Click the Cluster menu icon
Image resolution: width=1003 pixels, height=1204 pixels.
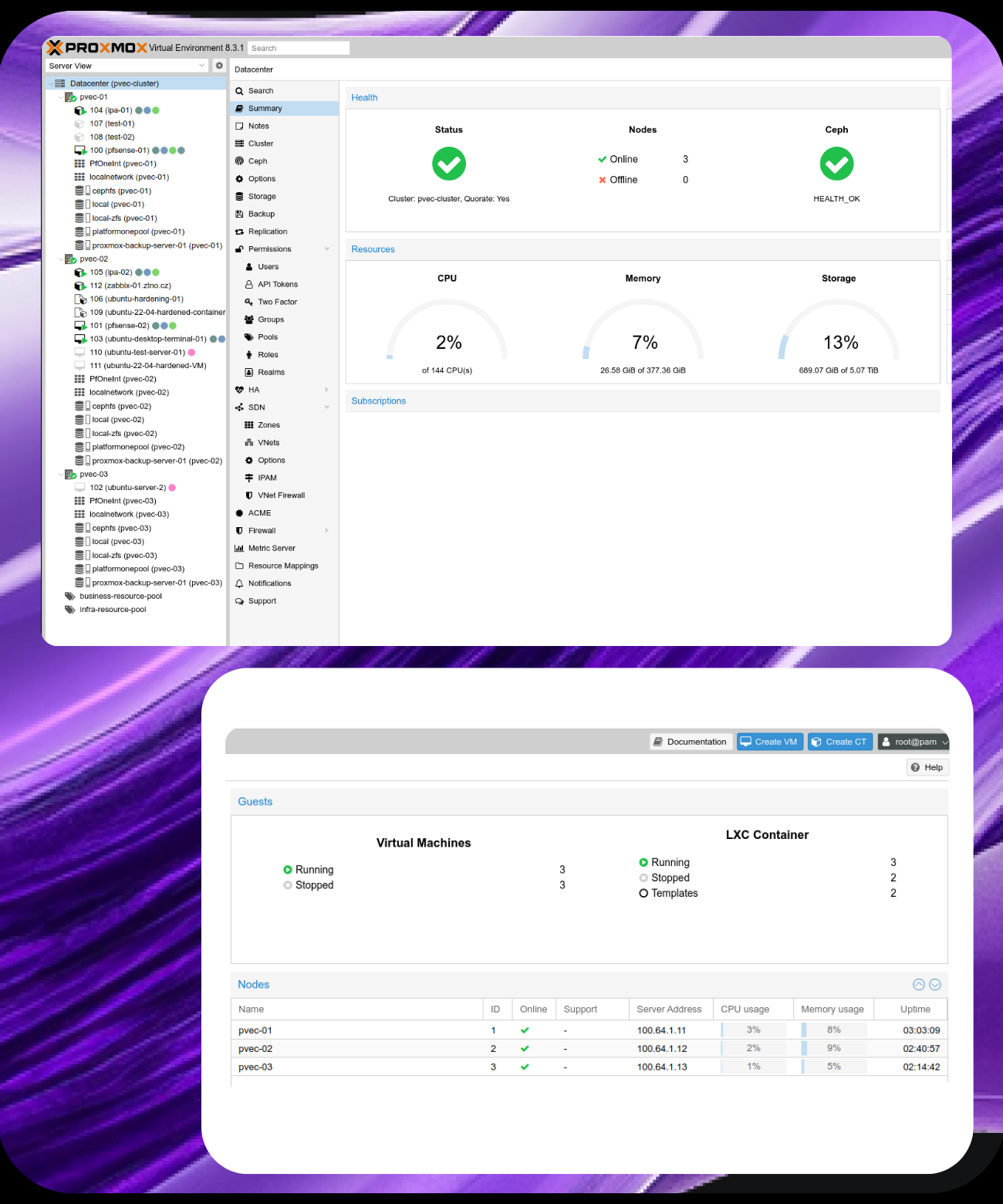[x=239, y=144]
